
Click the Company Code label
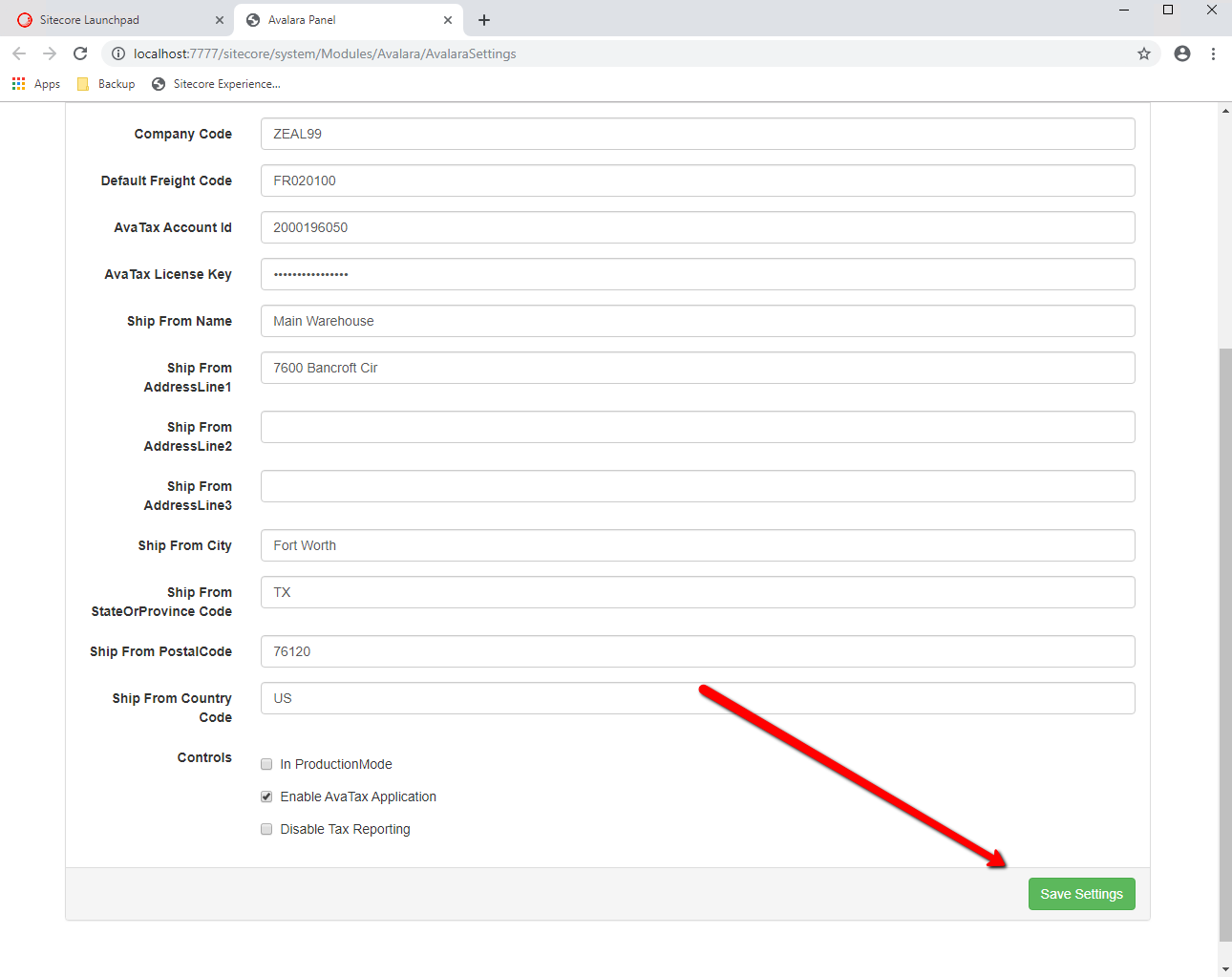click(182, 134)
